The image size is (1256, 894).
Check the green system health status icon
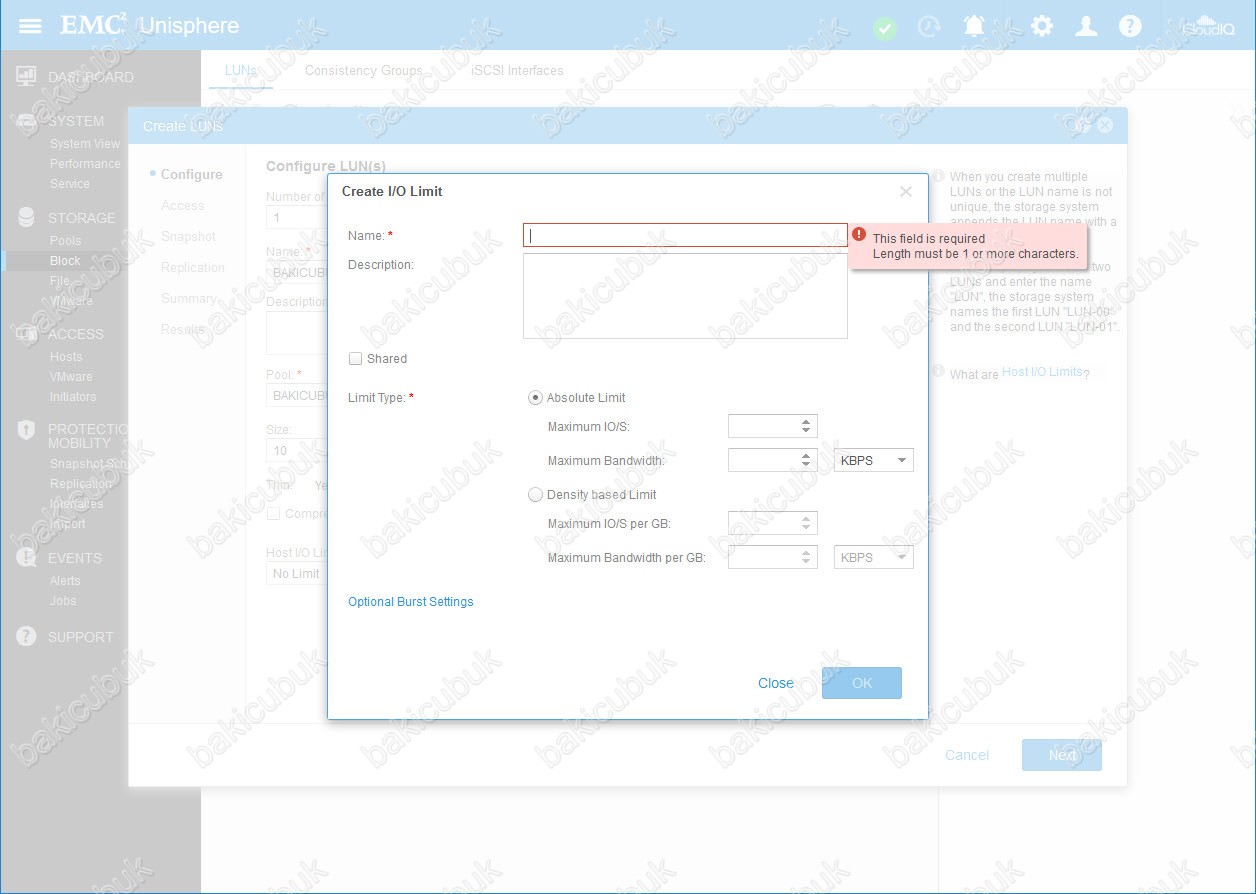[x=885, y=27]
